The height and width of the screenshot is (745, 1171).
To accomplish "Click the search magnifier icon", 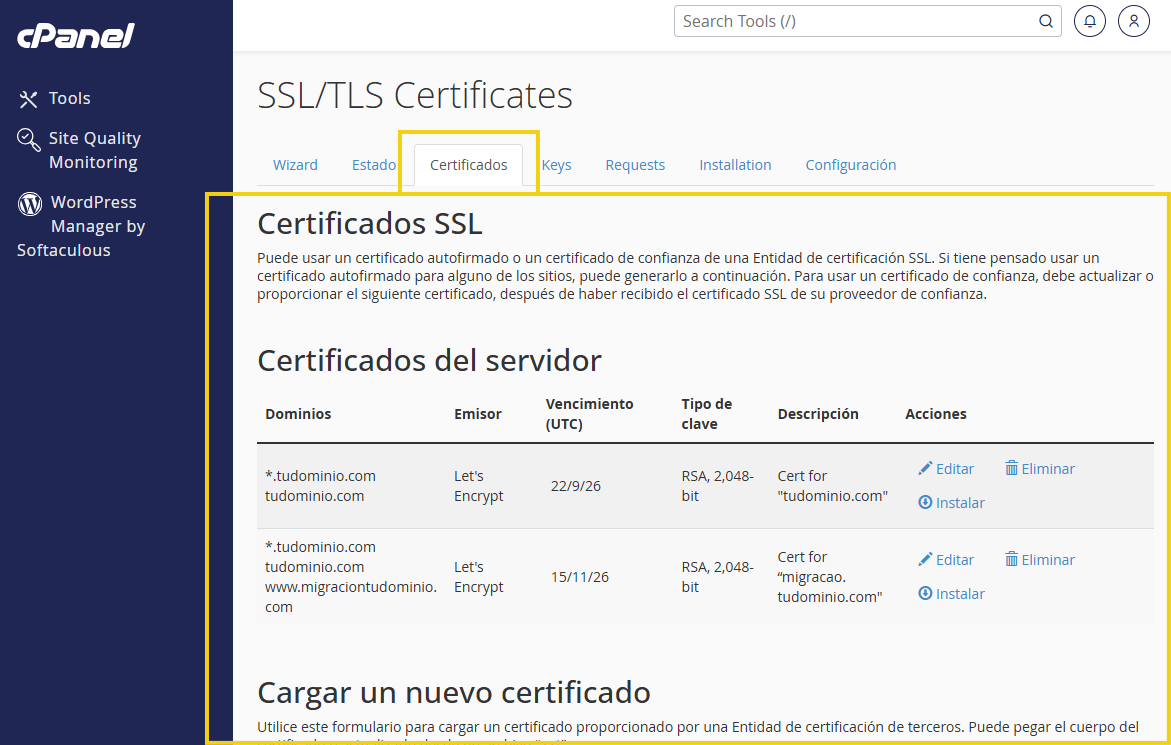I will 1046,21.
